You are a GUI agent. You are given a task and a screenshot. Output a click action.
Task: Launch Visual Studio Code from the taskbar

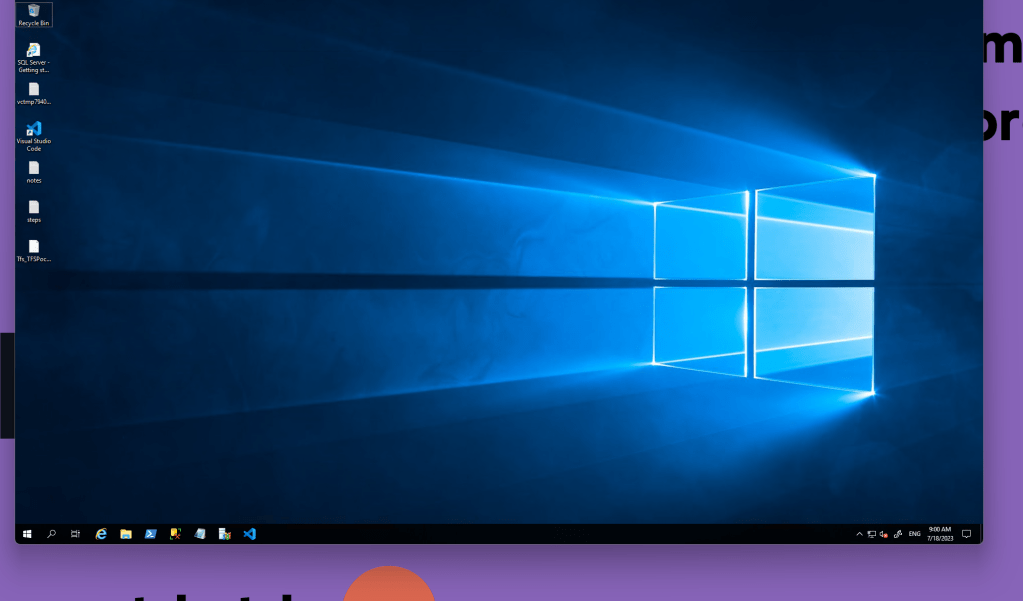pos(249,534)
